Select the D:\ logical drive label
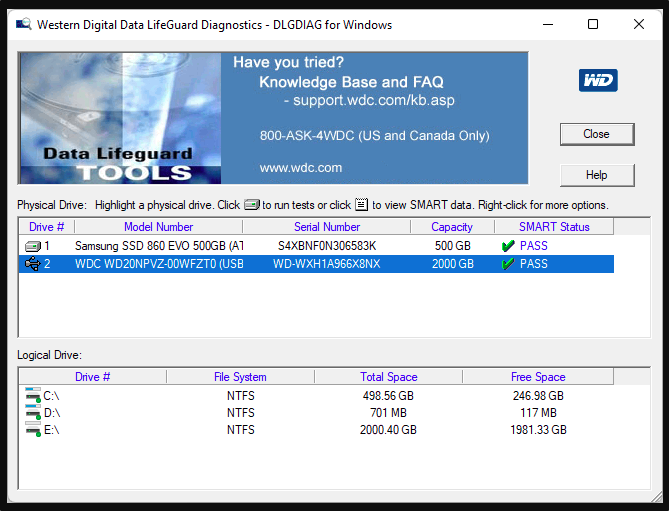 (52, 413)
